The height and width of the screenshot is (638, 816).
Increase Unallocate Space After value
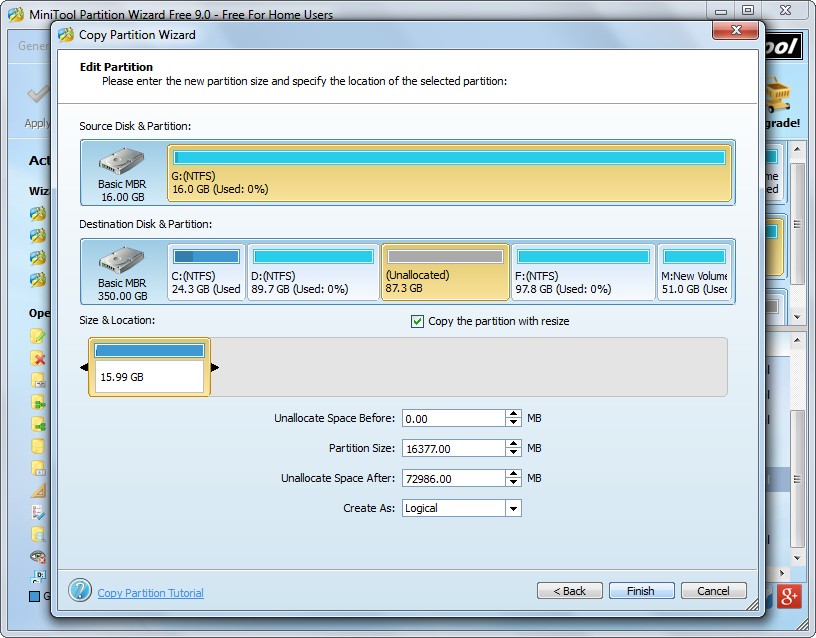[x=513, y=474]
